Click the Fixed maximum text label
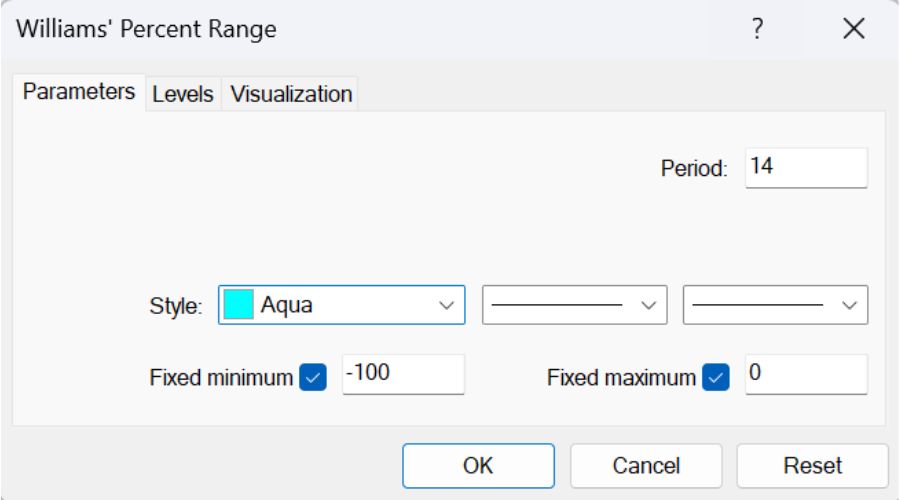 (x=621, y=378)
